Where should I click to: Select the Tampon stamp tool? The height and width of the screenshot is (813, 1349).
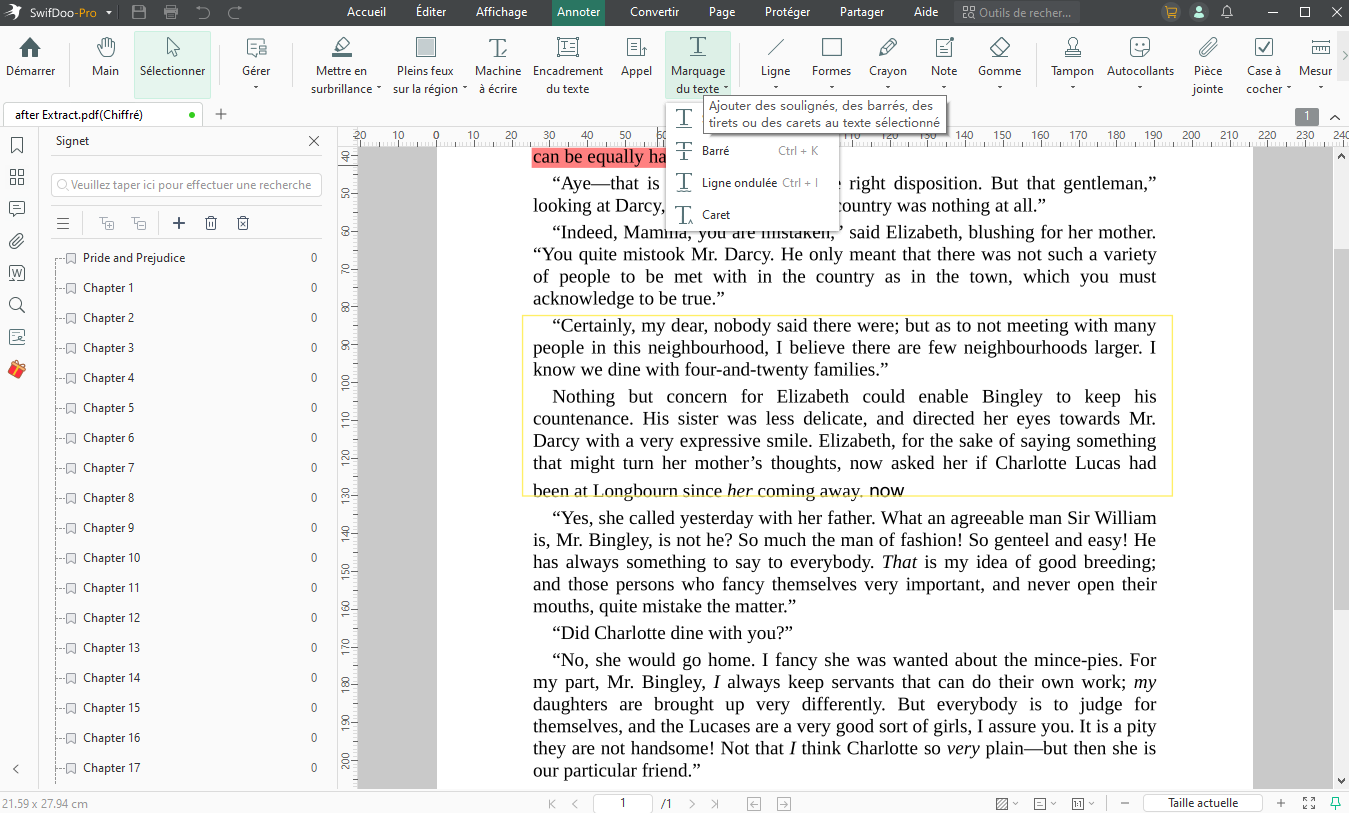(1071, 62)
